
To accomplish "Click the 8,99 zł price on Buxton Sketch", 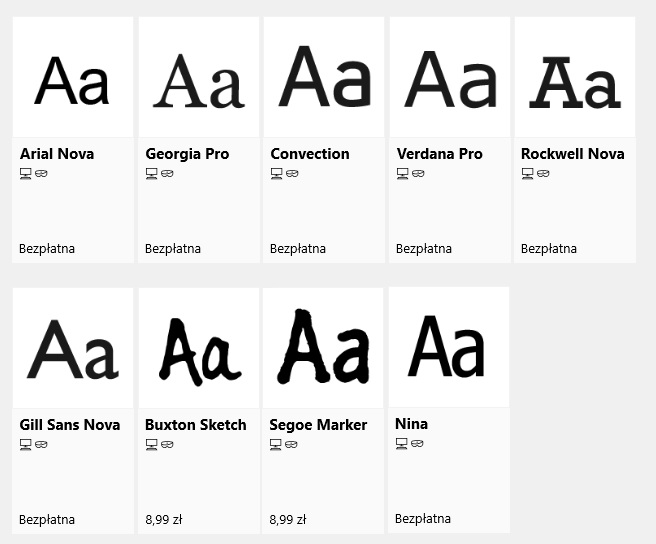I will [163, 520].
